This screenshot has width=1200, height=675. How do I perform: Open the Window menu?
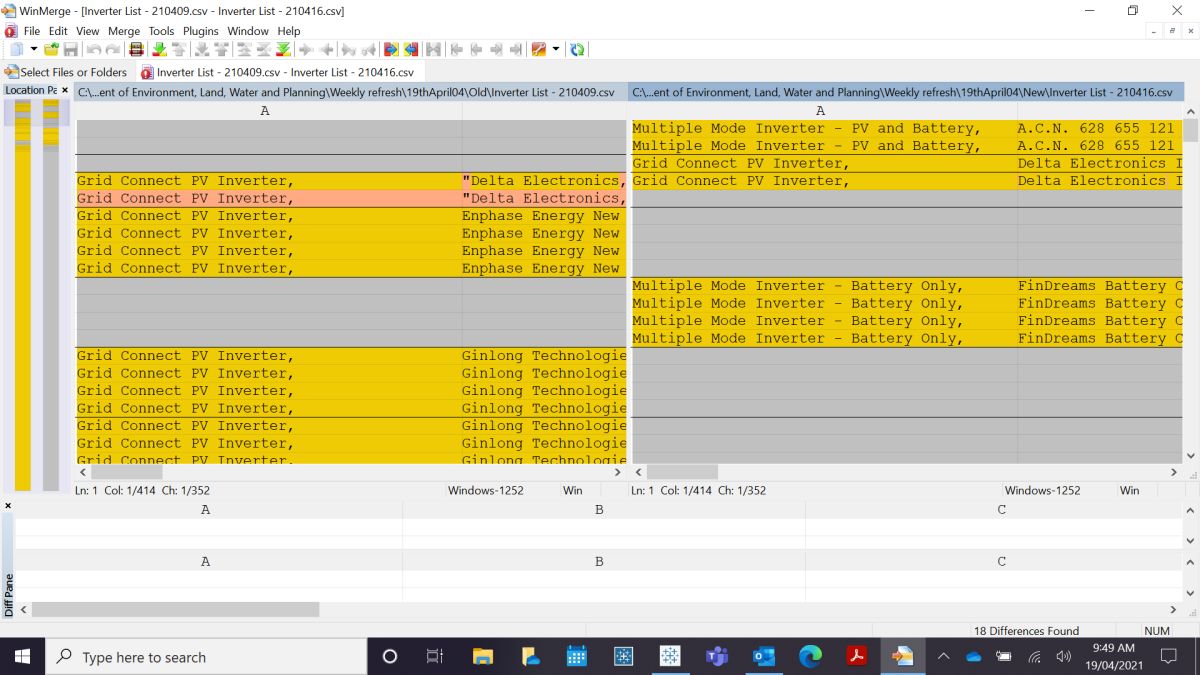click(x=248, y=31)
